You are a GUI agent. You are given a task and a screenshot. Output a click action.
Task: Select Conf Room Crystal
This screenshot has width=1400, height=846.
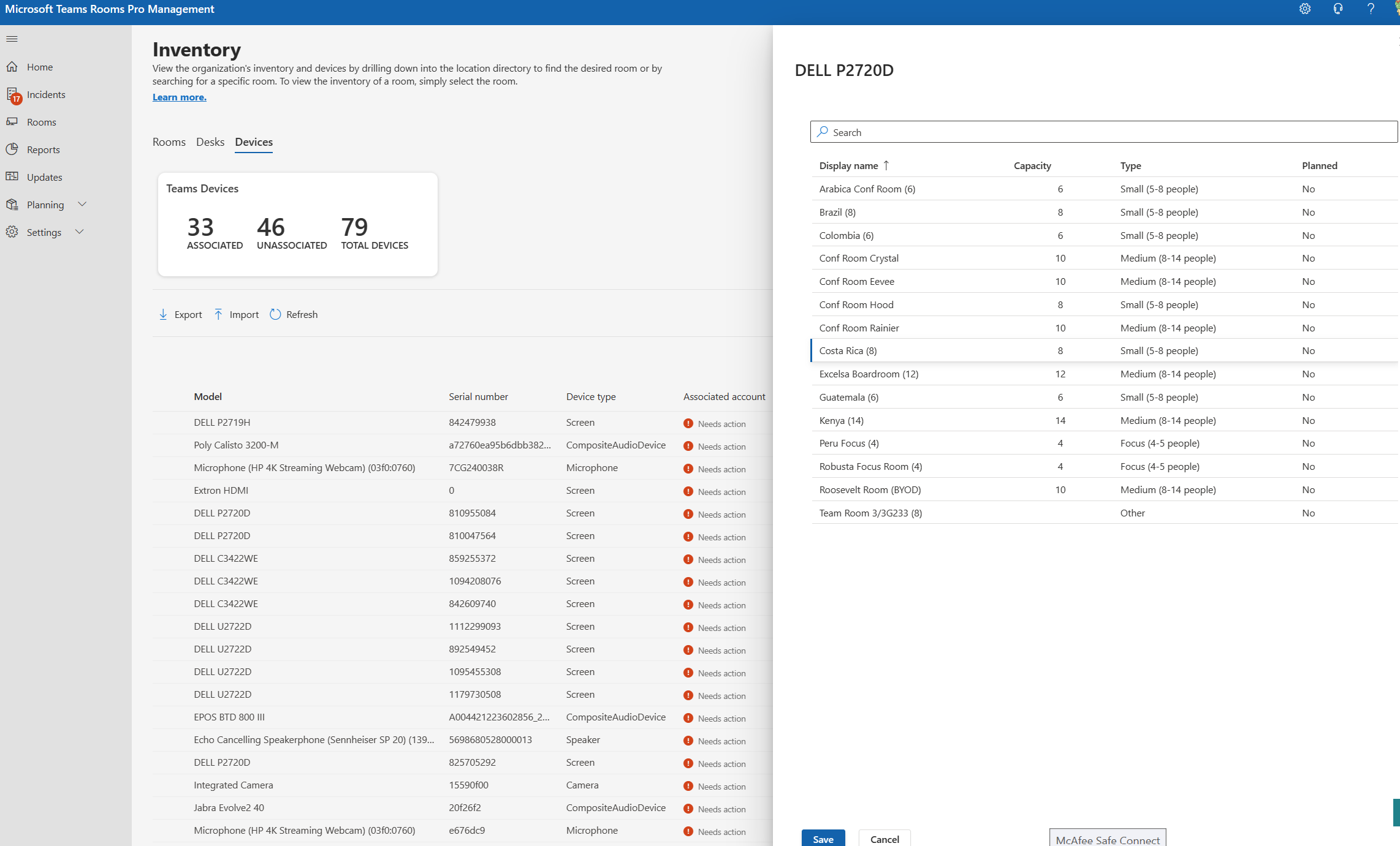(1105, 258)
